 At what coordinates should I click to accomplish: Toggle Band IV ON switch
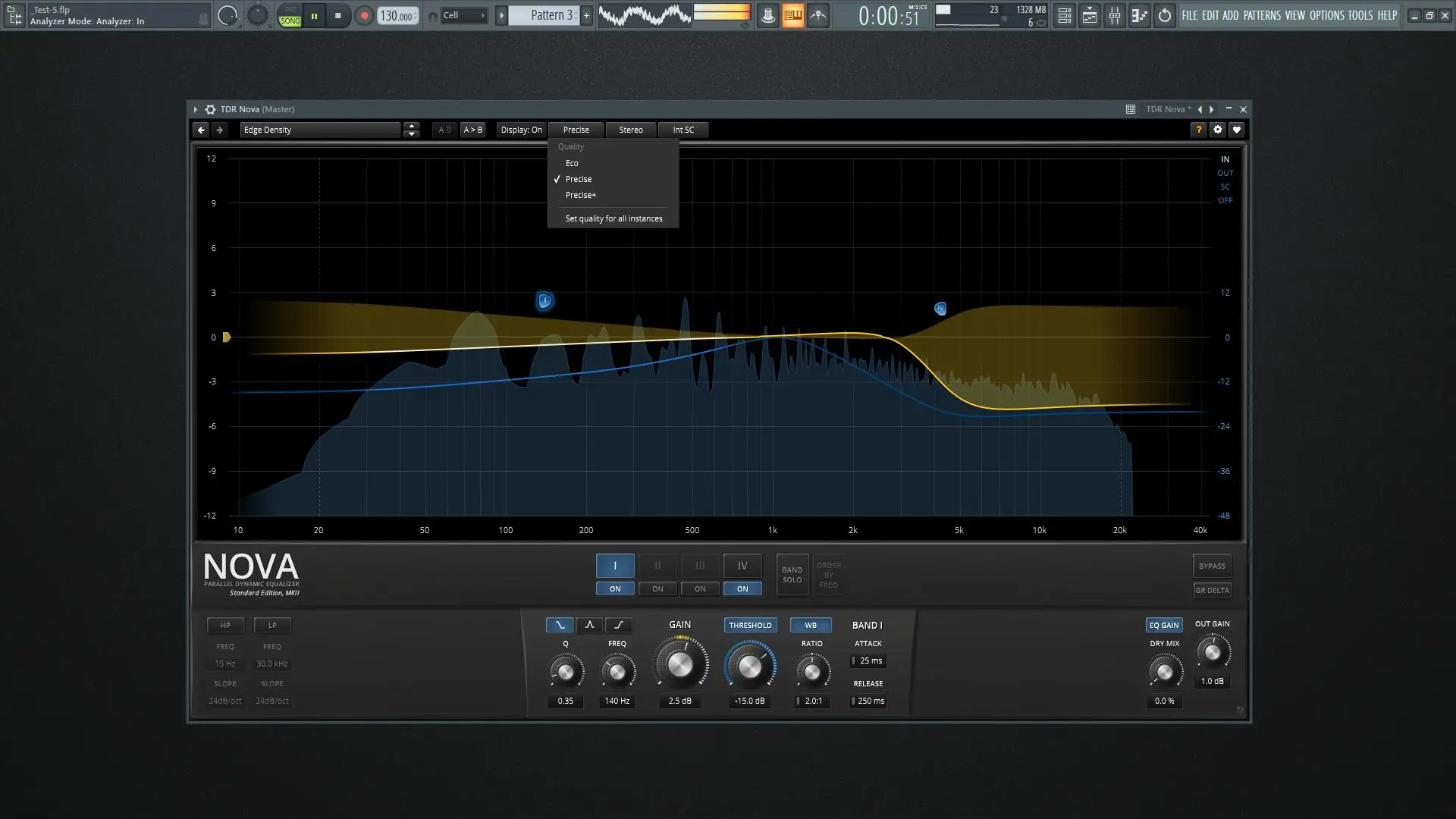coord(742,588)
